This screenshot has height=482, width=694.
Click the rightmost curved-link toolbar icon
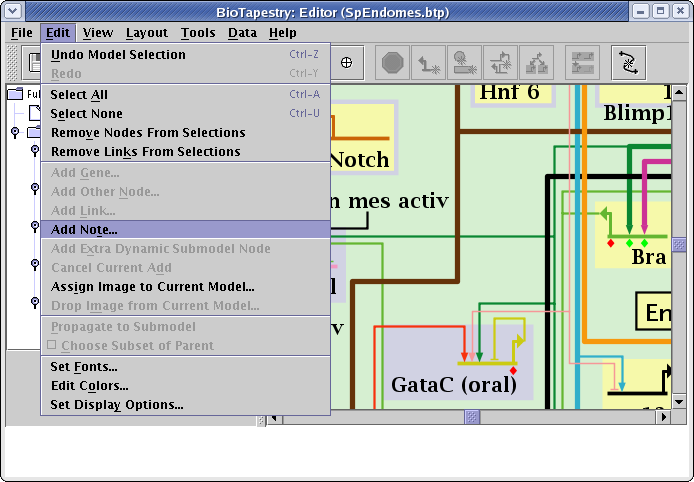point(628,63)
